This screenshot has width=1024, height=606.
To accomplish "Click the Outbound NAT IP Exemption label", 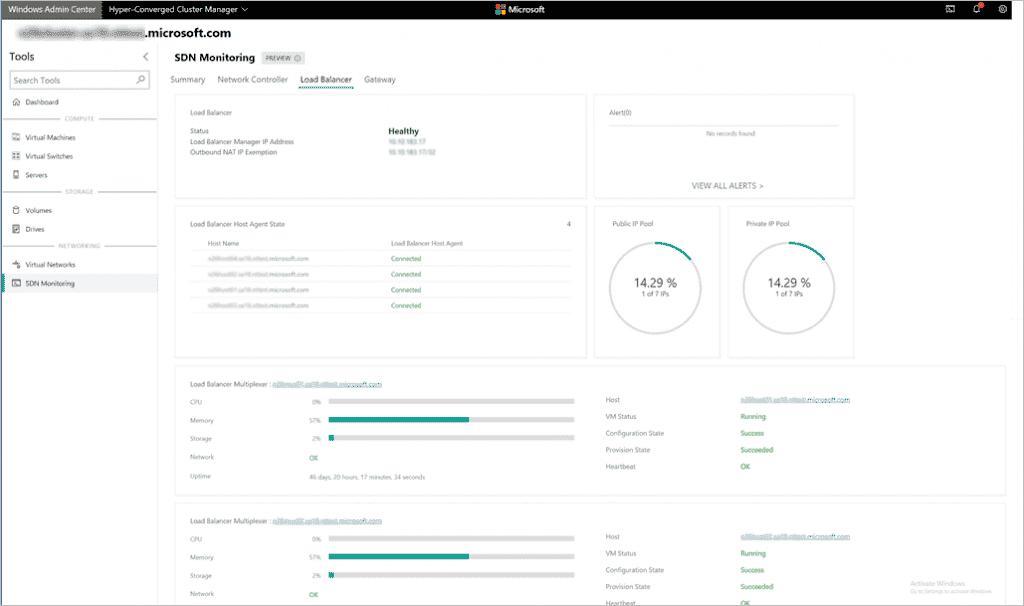I will point(233,152).
